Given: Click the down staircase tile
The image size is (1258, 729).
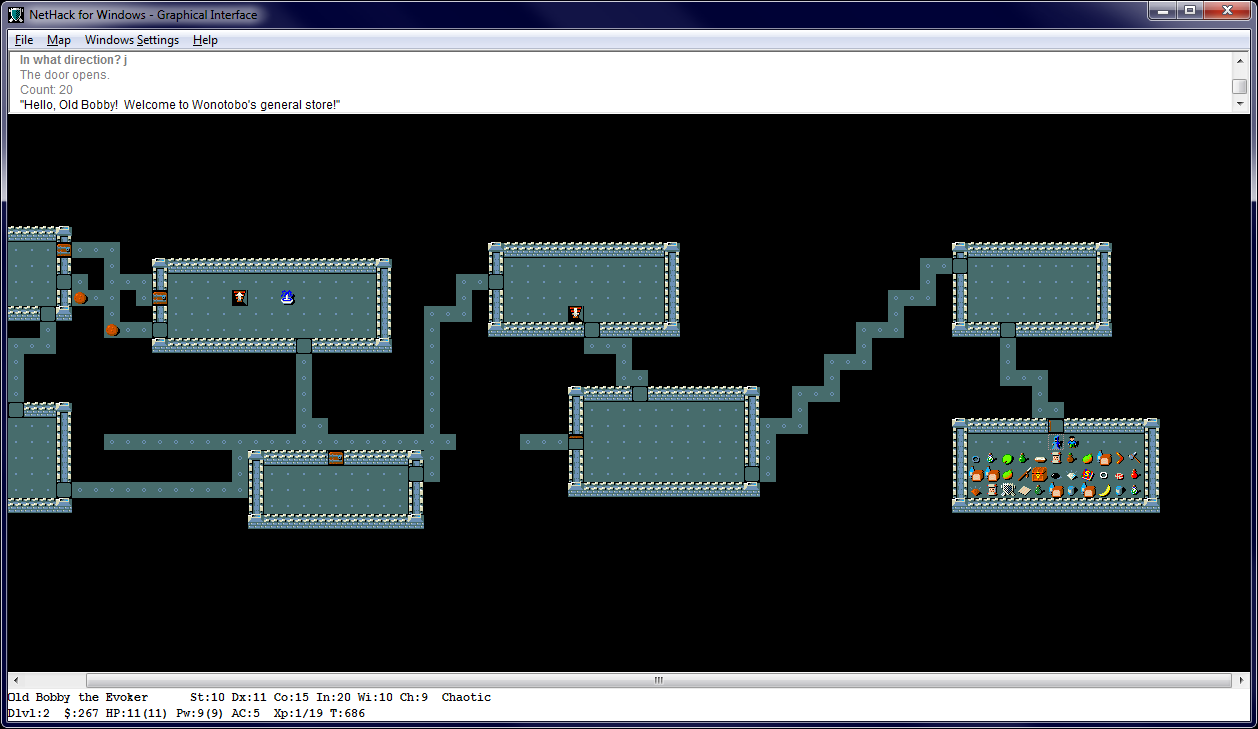Looking at the screenshot, I should (576, 314).
